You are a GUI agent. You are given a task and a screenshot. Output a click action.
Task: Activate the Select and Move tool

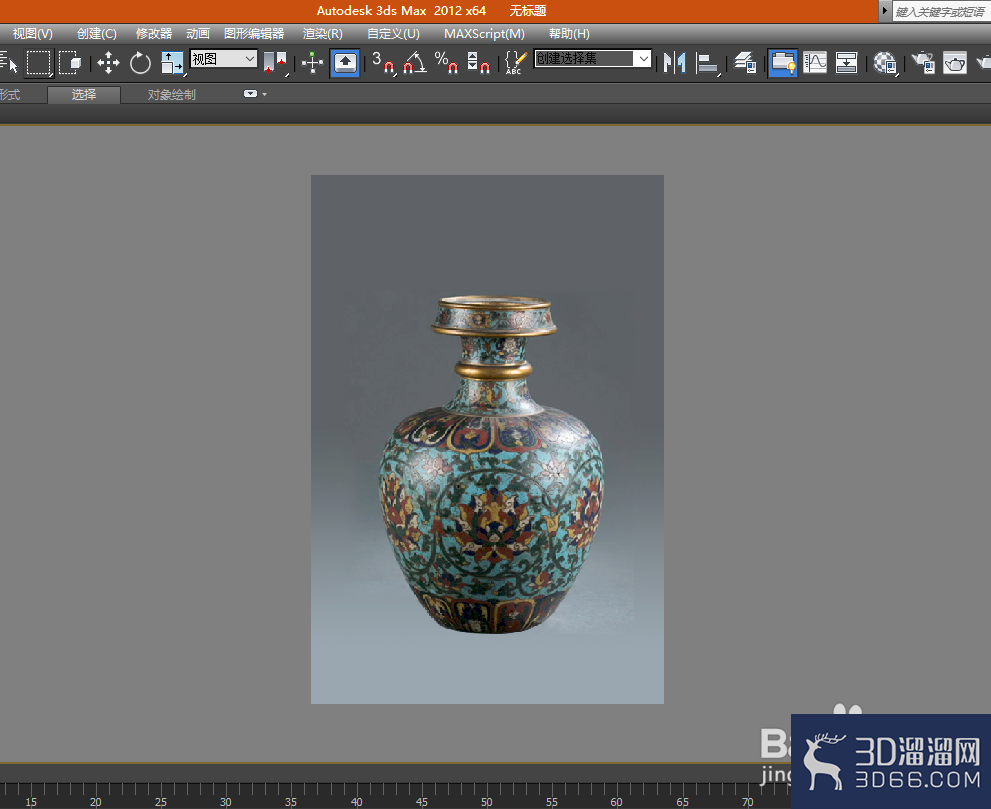[x=108, y=63]
